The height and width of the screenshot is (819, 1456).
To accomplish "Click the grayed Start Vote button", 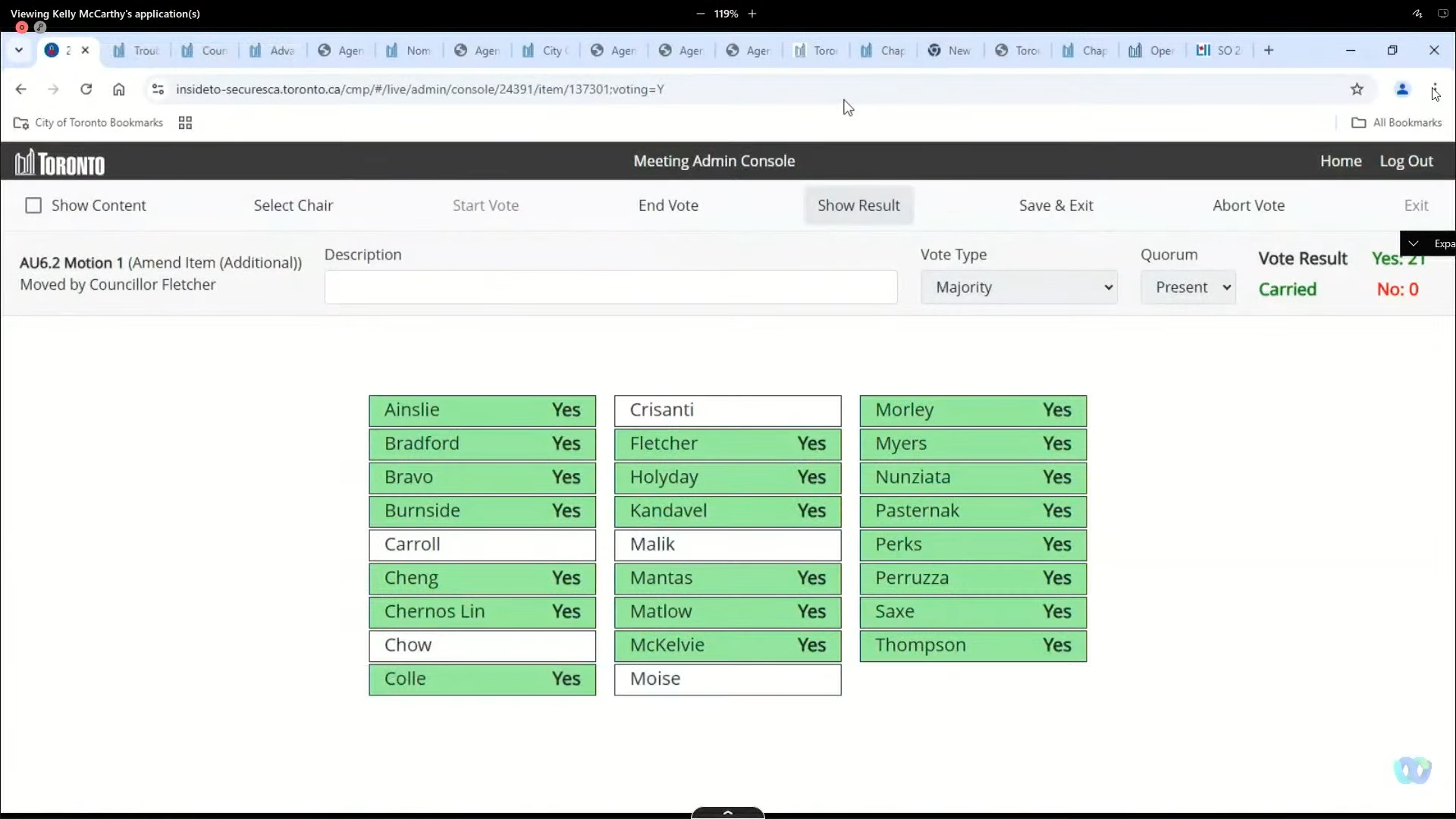I will click(485, 206).
